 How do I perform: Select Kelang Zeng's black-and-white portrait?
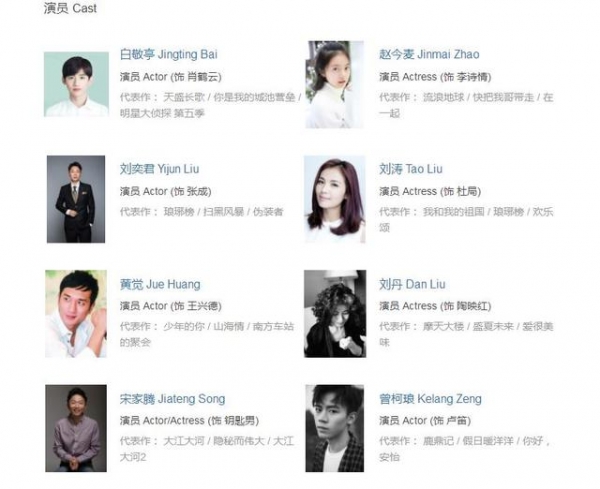pyautogui.click(x=335, y=428)
